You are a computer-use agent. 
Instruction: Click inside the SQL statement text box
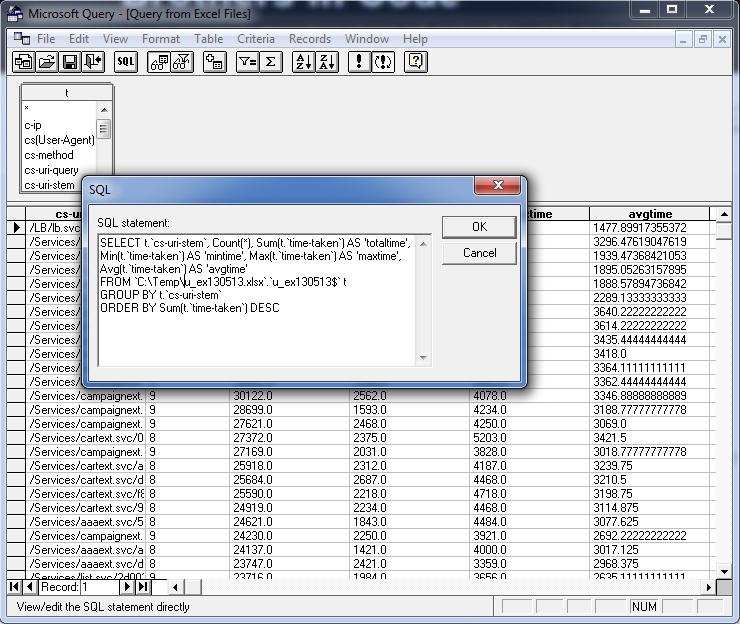point(257,301)
